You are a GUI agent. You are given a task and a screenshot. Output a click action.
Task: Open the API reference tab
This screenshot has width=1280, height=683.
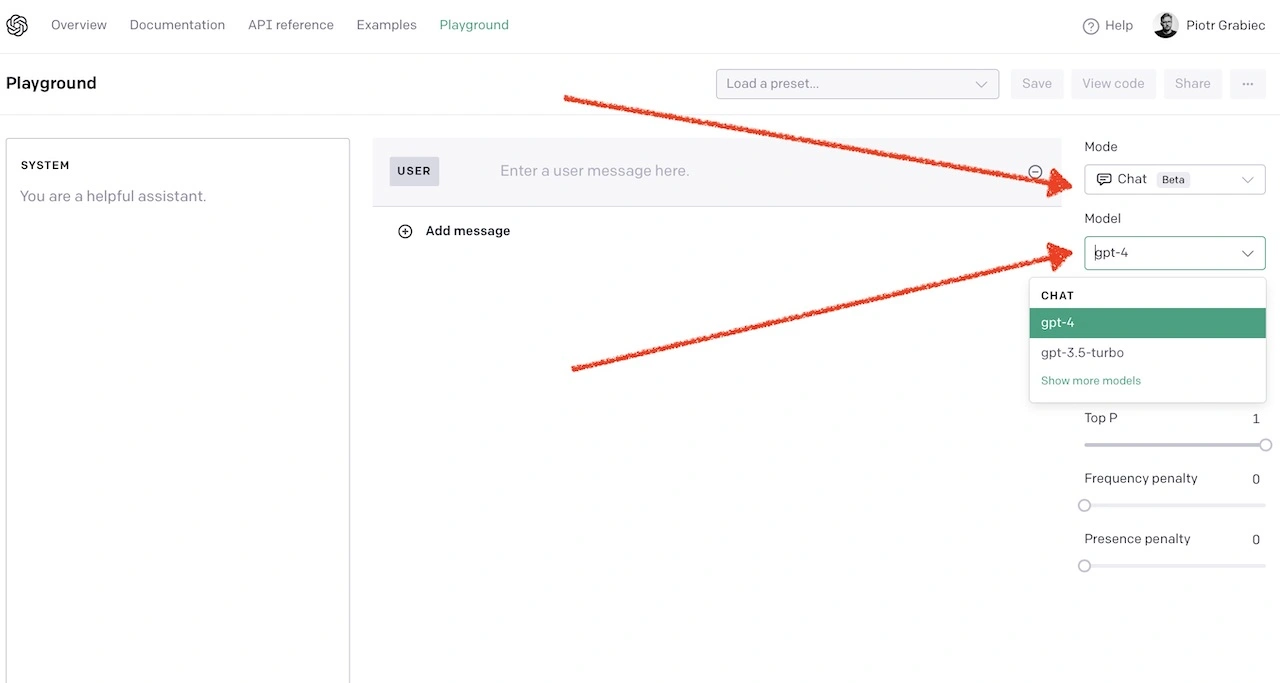click(291, 25)
